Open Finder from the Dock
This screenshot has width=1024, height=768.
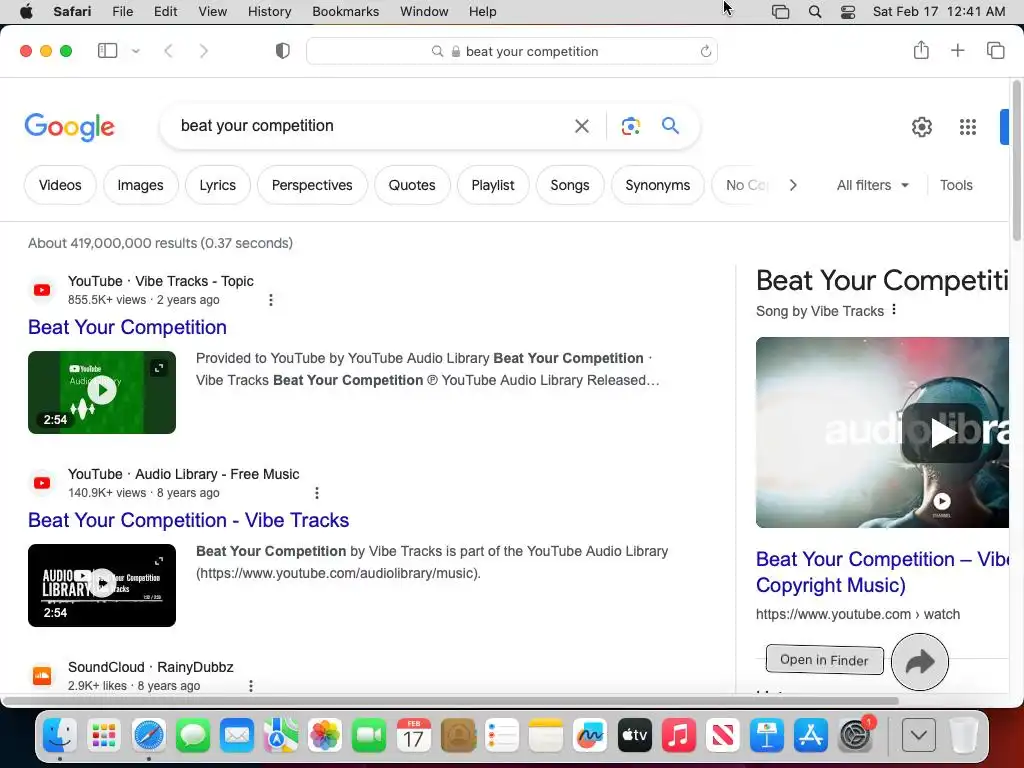59,735
